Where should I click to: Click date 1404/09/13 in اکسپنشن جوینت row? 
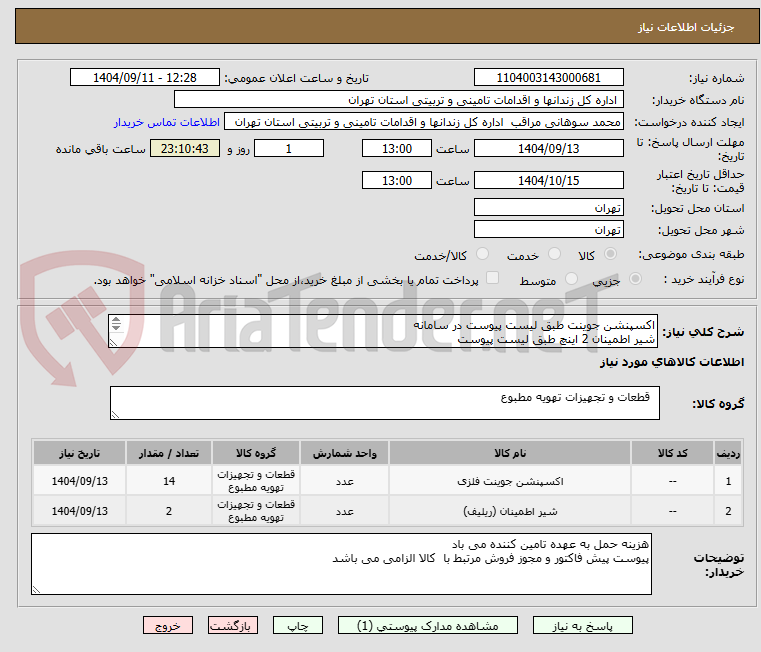[x=80, y=481]
